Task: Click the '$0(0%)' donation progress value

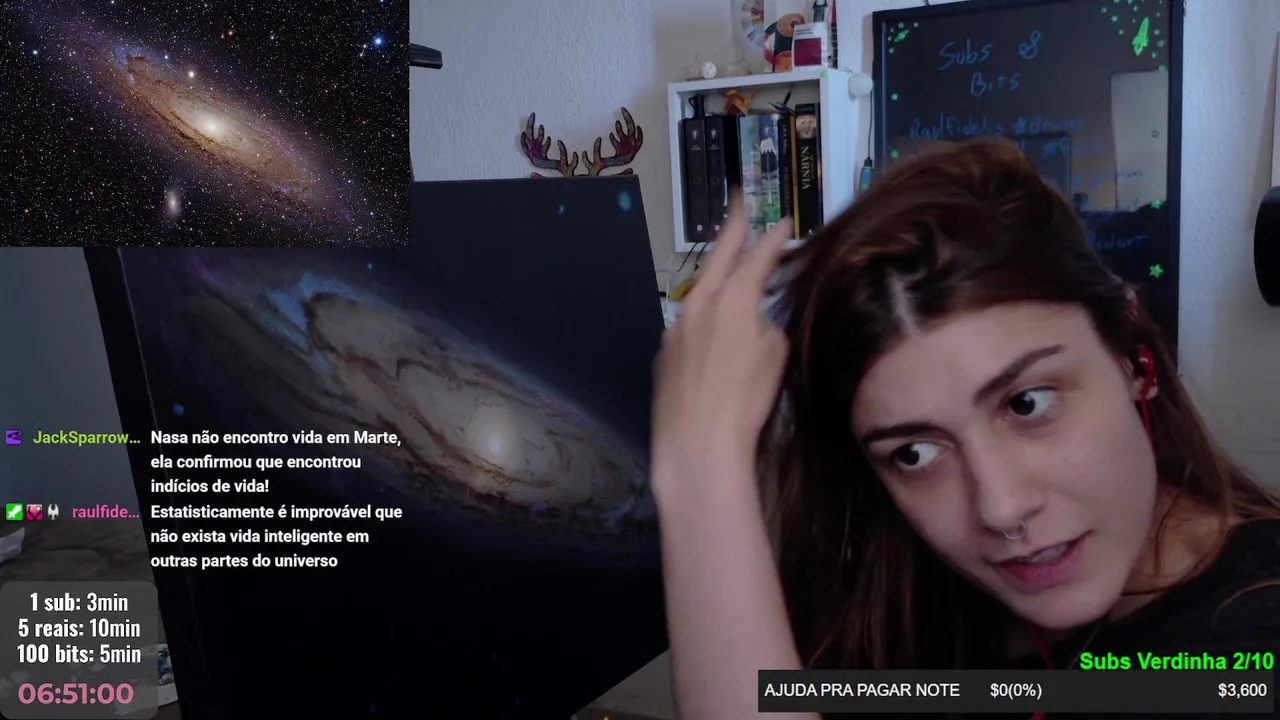Action: tap(1016, 690)
